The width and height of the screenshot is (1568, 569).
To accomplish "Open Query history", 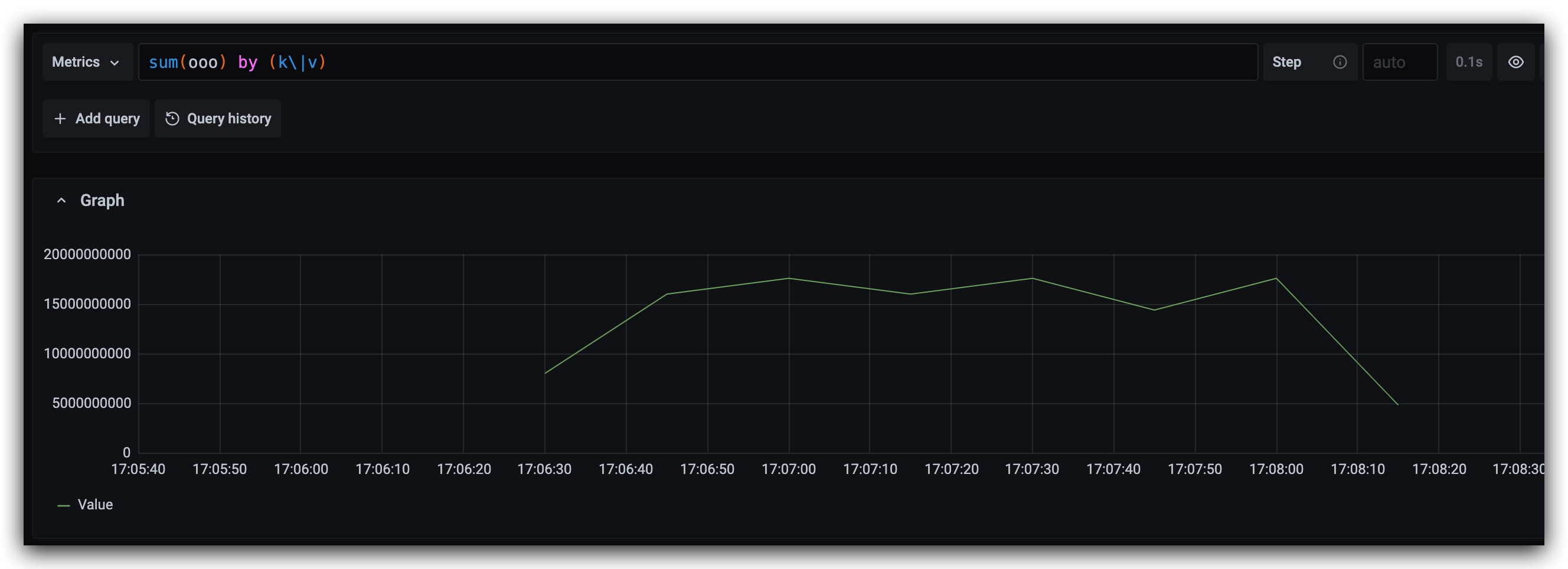I will pos(217,119).
